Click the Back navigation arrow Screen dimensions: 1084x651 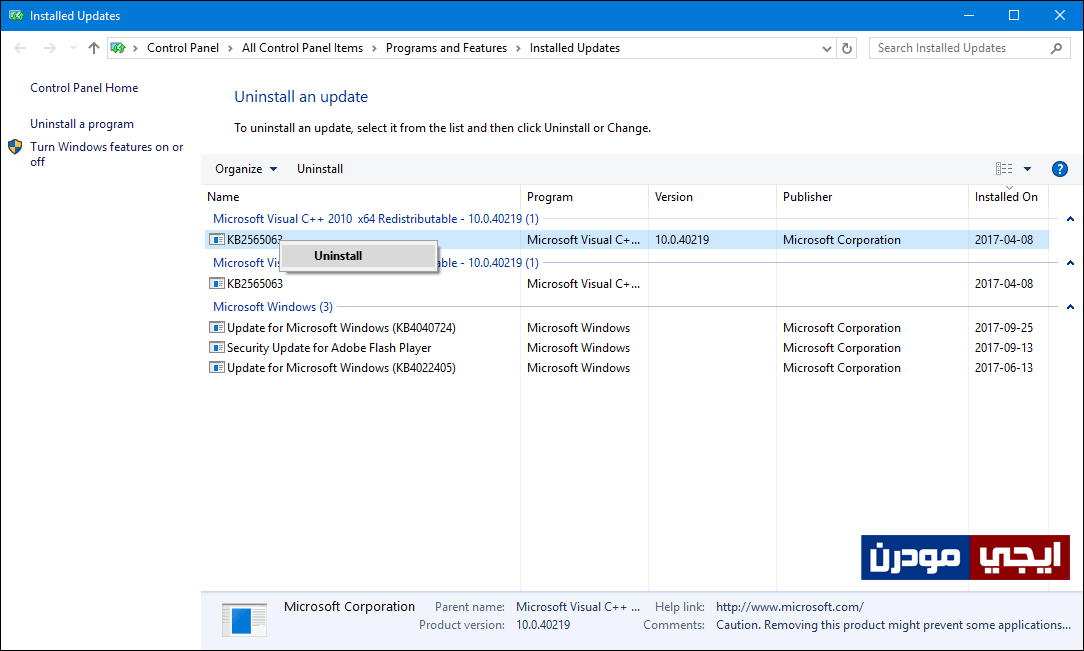click(x=20, y=48)
